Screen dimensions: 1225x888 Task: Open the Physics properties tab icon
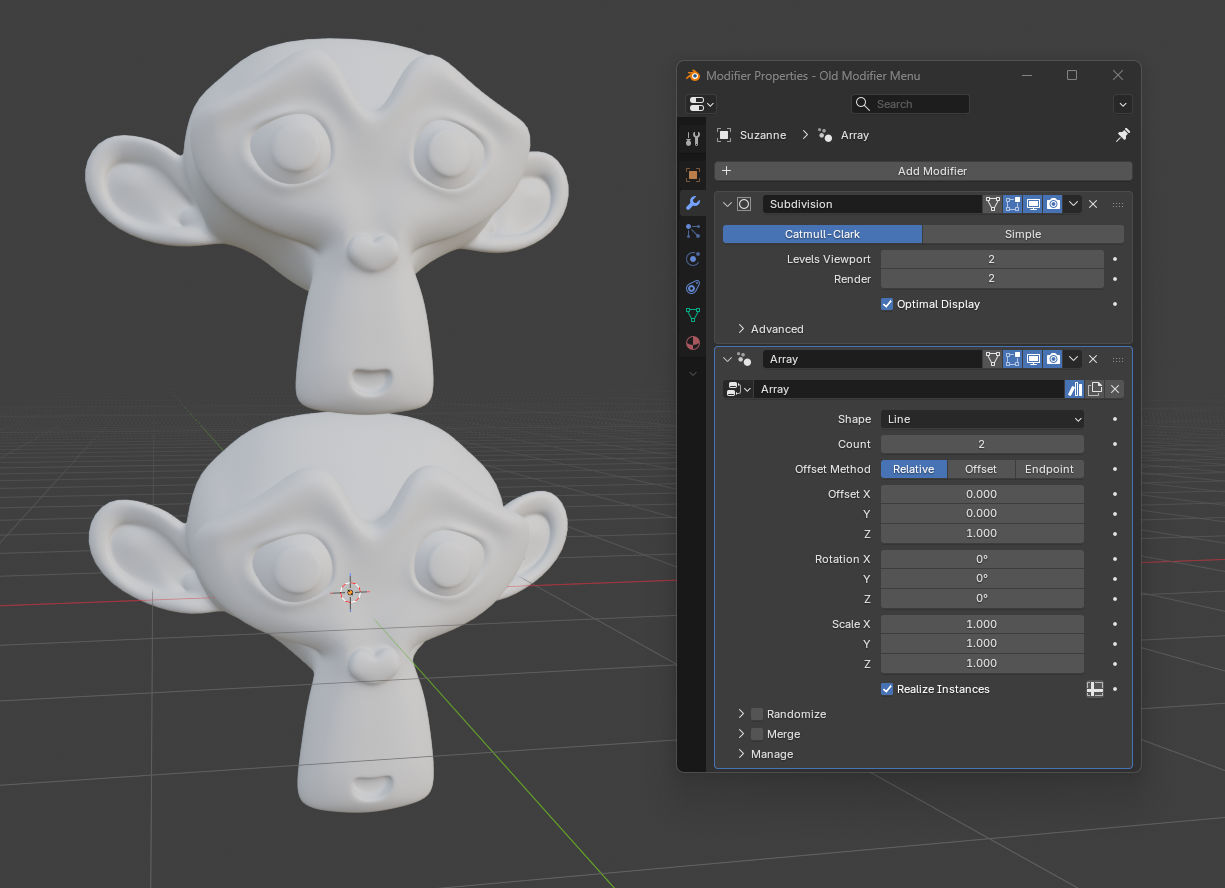coord(693,259)
